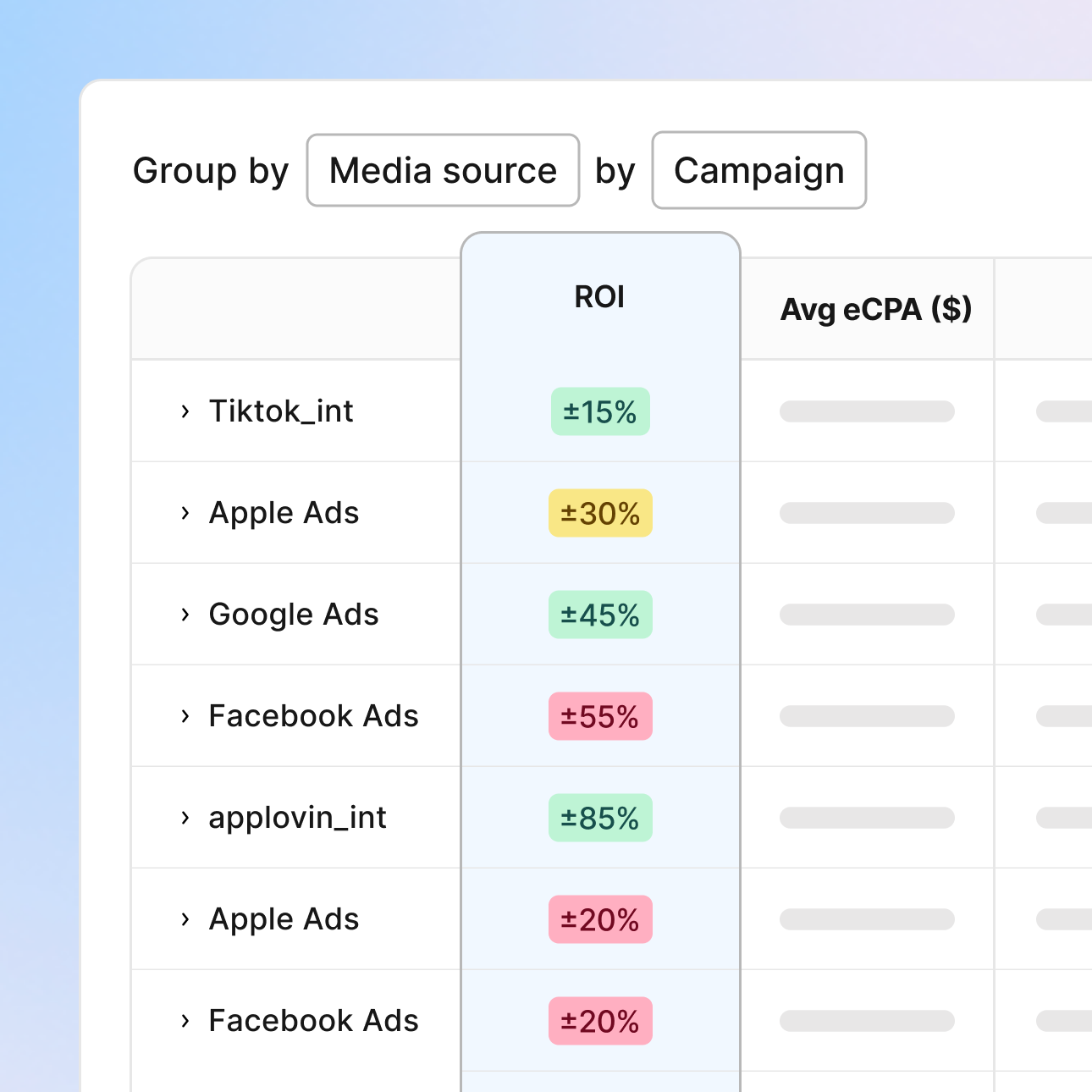Screen dimensions: 1092x1092
Task: Expand the bottom Facebook Ads row
Action: pos(185,1021)
